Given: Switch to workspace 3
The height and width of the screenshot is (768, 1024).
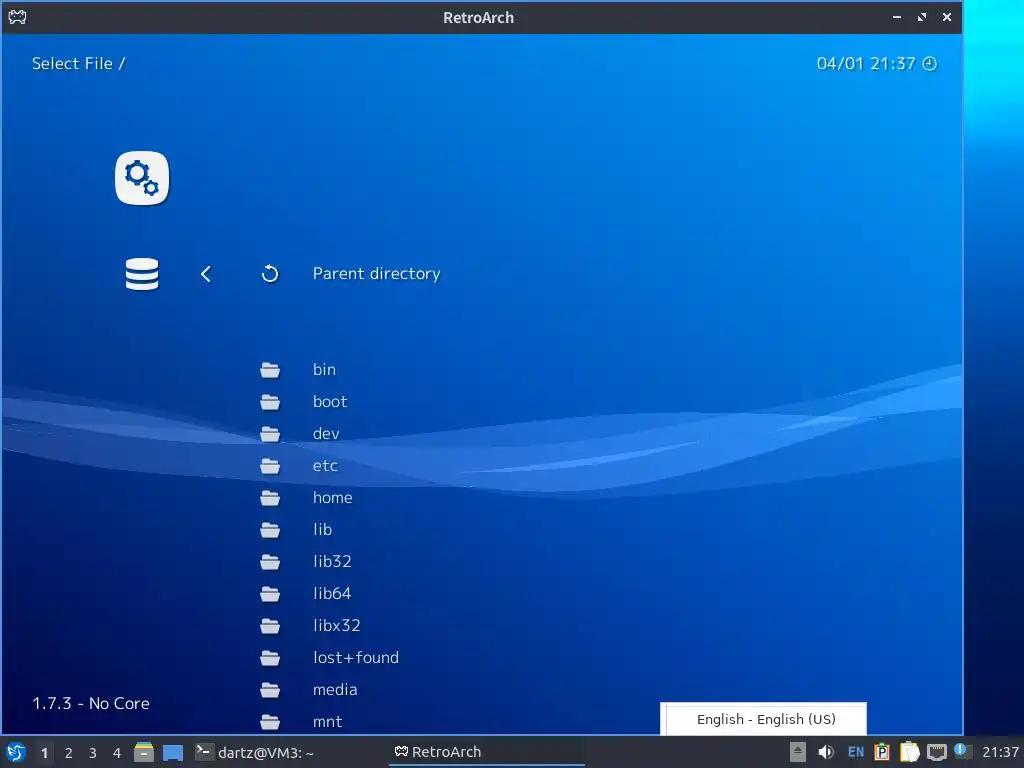Looking at the screenshot, I should click(93, 753).
